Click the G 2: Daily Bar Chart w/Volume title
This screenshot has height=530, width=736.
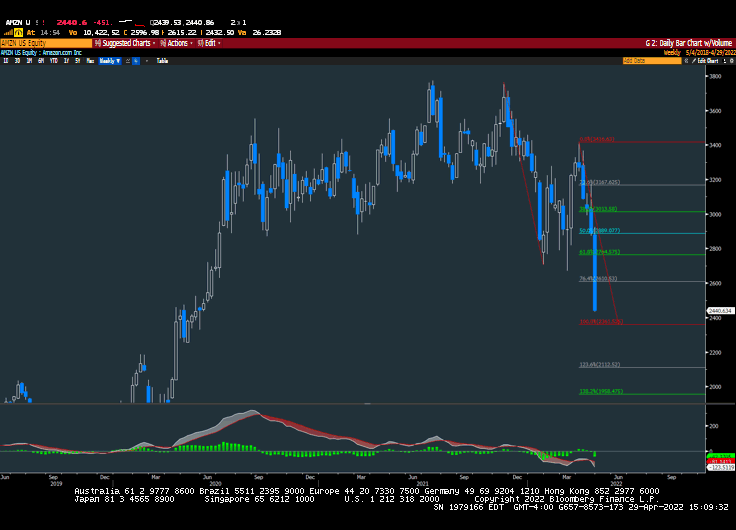point(689,43)
